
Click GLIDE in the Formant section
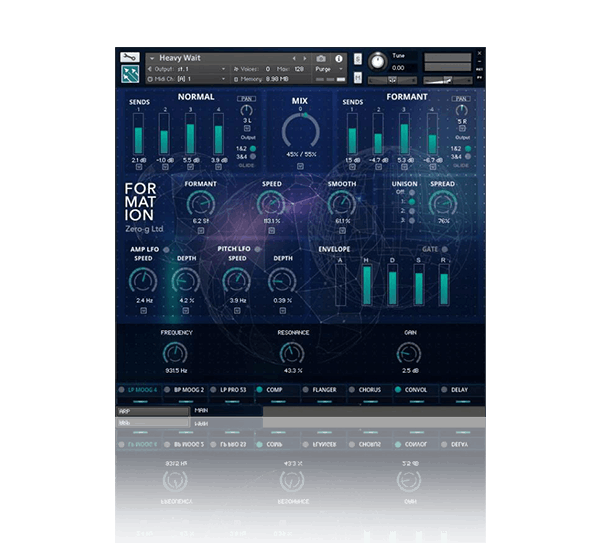pyautogui.click(x=461, y=165)
